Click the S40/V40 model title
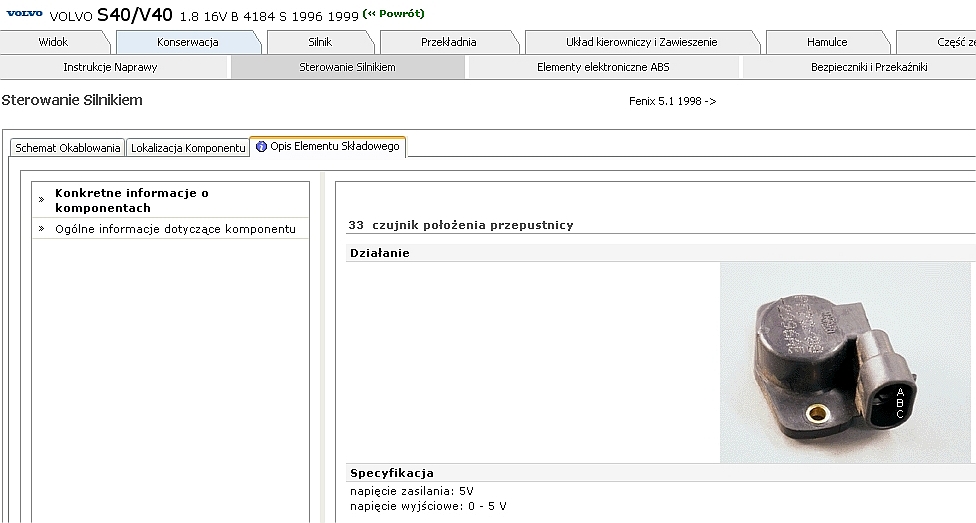The height and width of the screenshot is (523, 976). (x=135, y=14)
